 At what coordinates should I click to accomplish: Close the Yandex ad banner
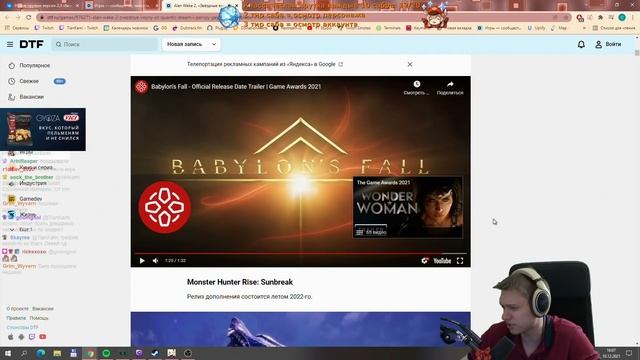click(x=410, y=64)
